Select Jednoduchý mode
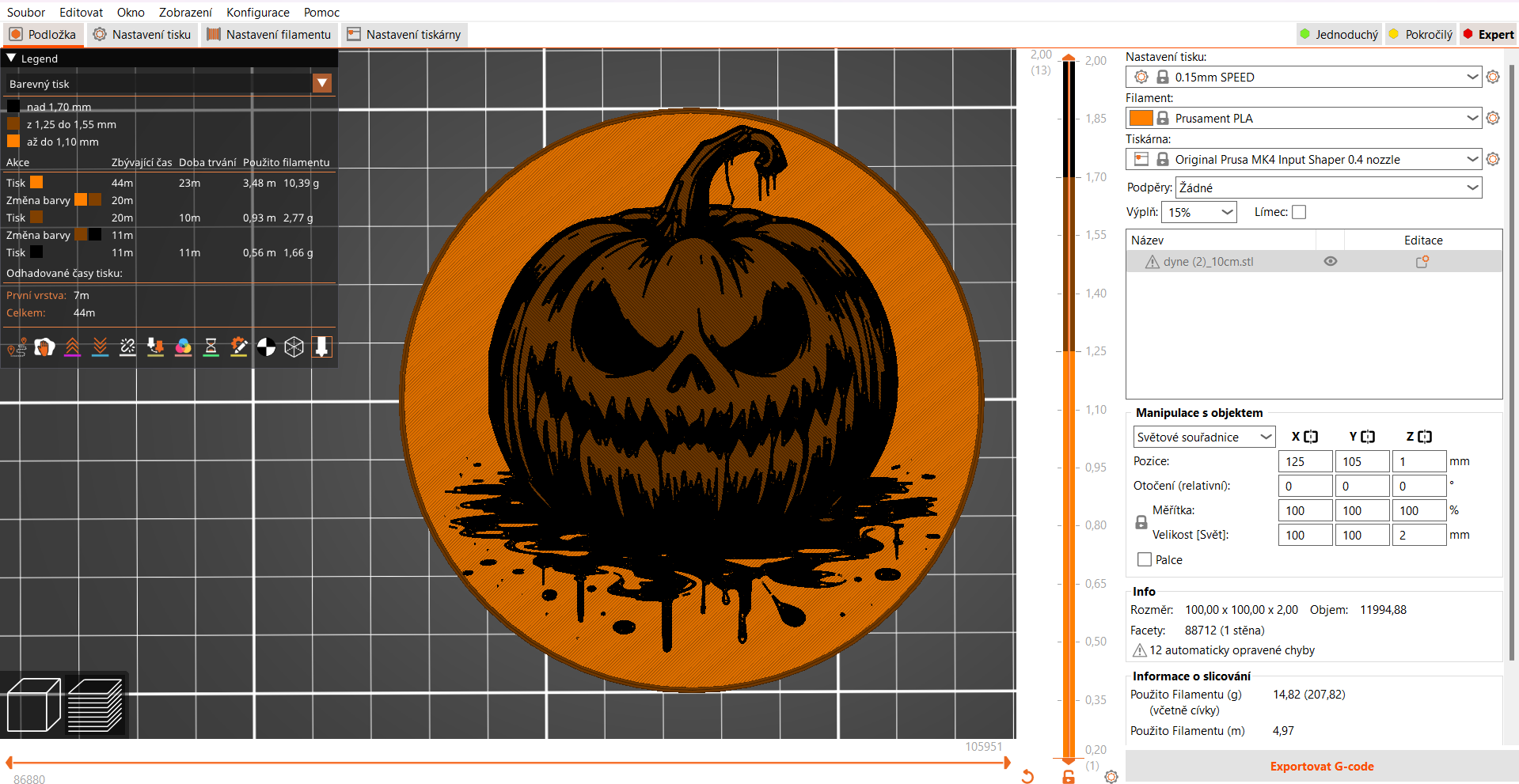 tap(1339, 34)
